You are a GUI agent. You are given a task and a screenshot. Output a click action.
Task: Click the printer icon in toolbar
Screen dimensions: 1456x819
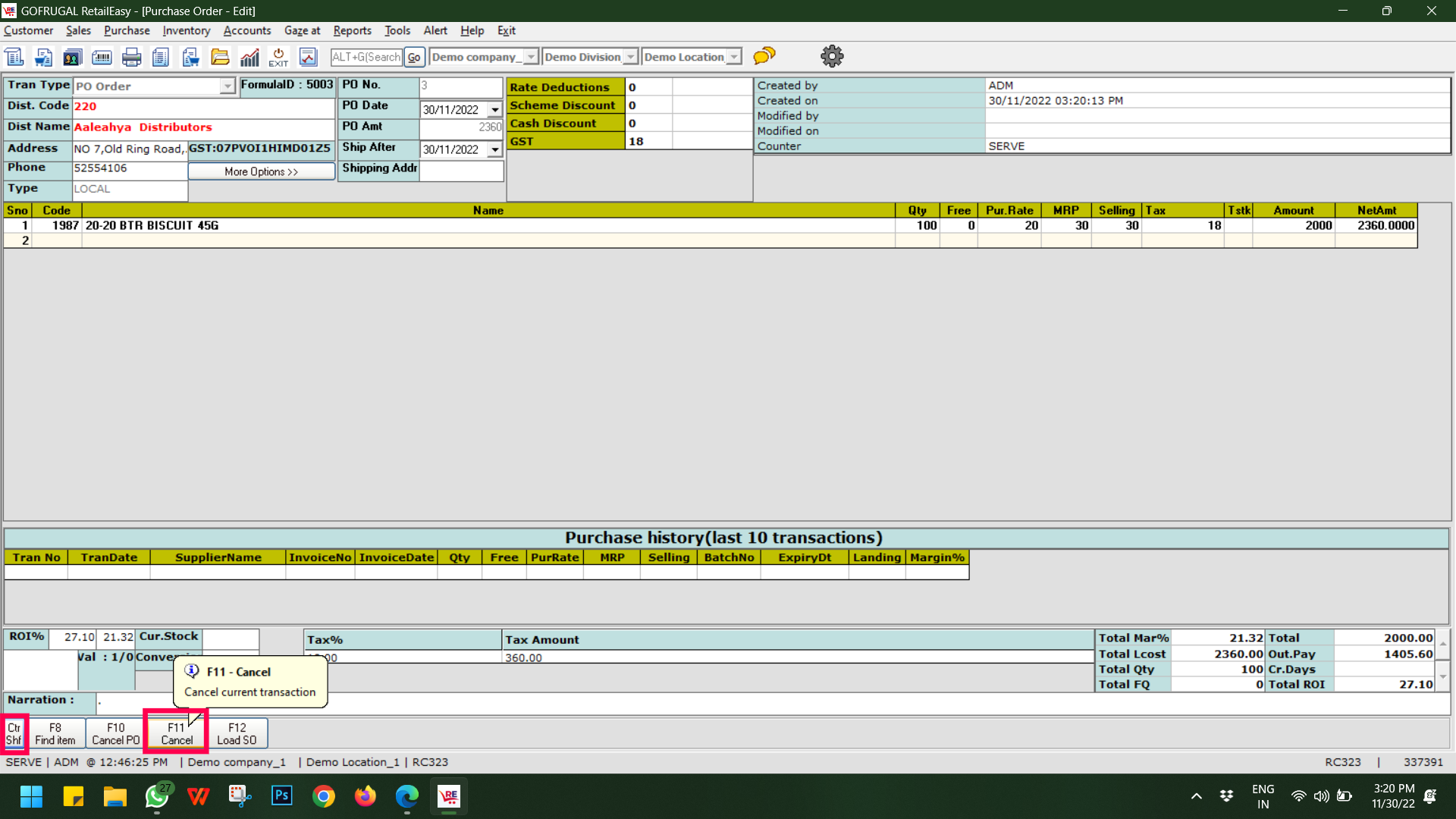(x=131, y=57)
